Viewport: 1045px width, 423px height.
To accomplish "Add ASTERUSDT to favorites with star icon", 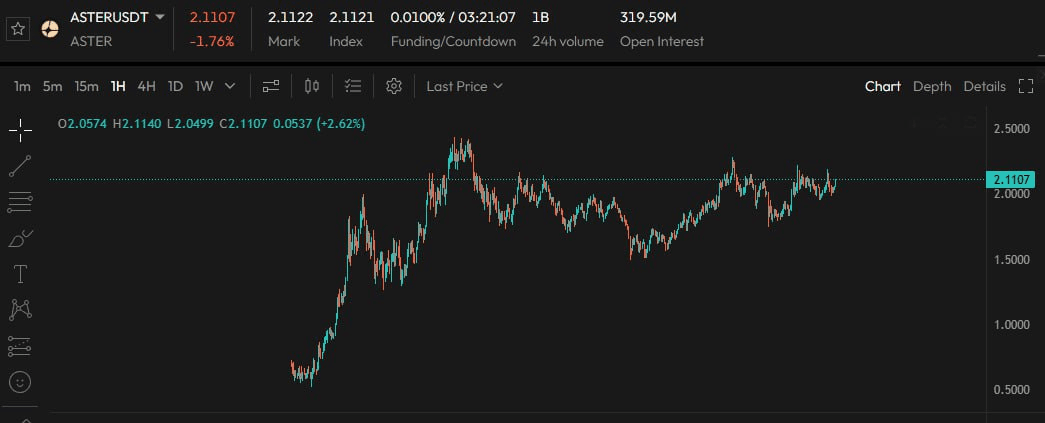I will pyautogui.click(x=17, y=29).
